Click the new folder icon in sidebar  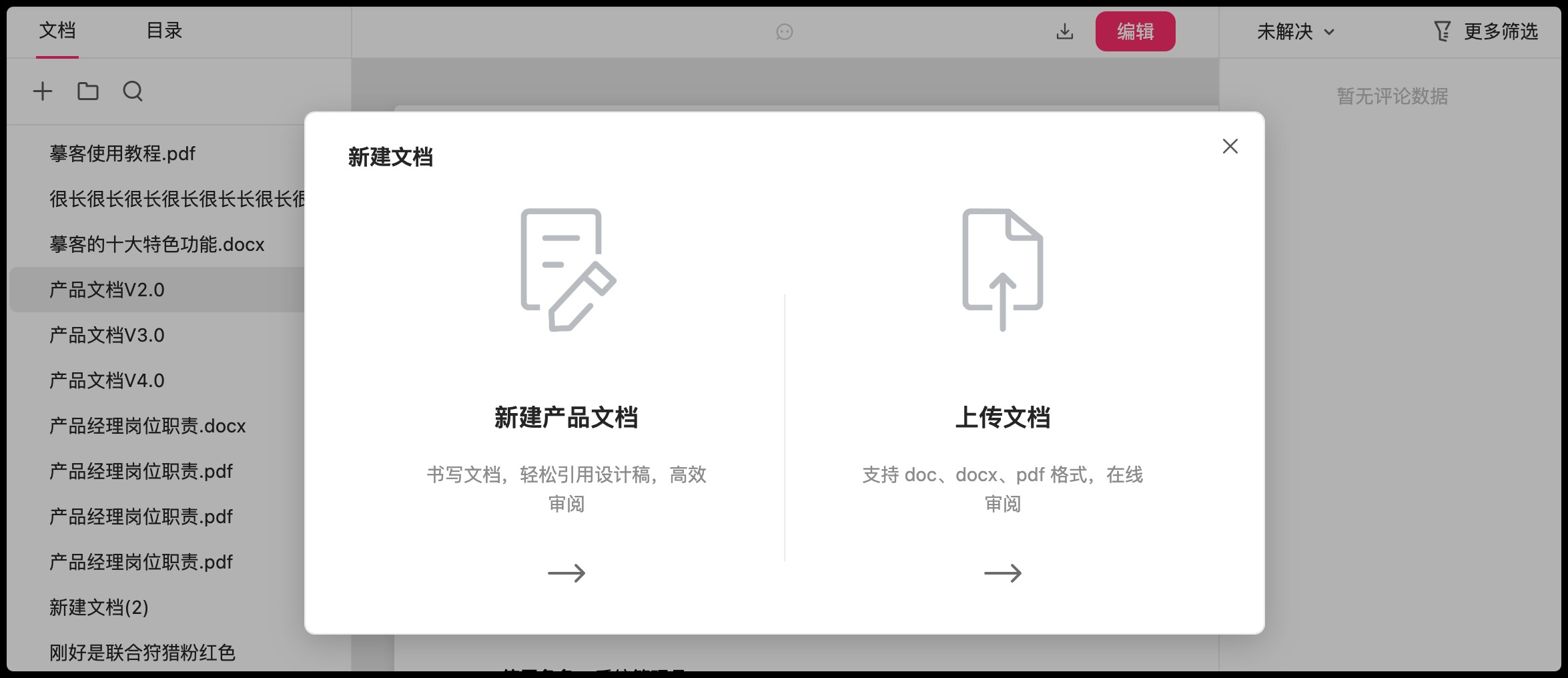click(x=87, y=91)
